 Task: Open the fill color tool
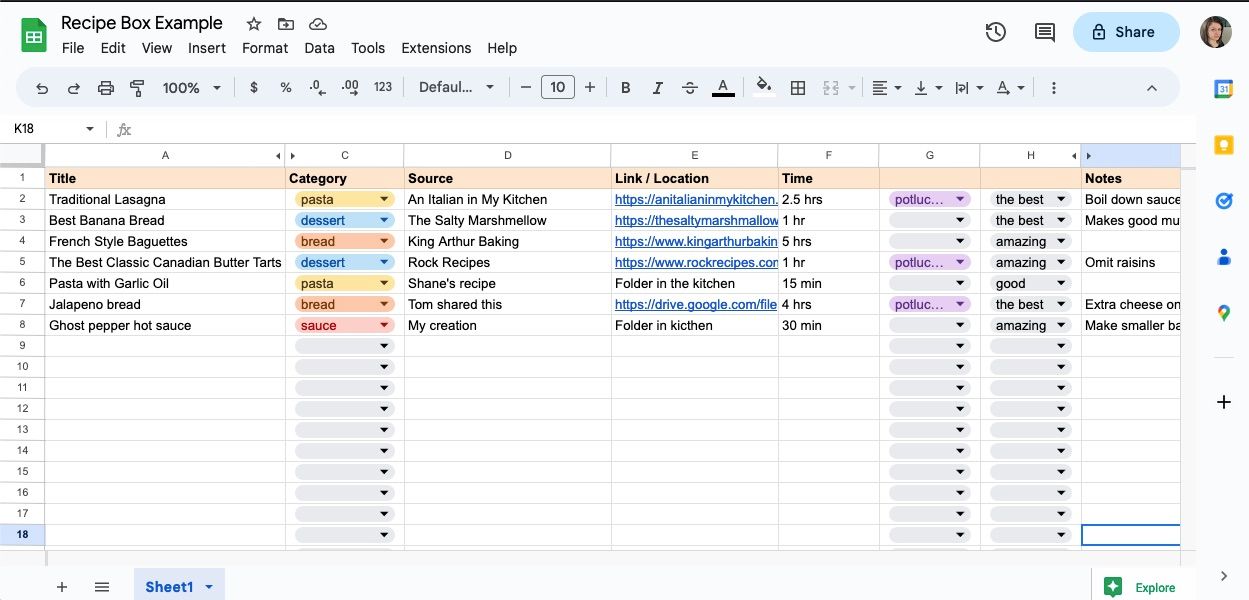(763, 87)
